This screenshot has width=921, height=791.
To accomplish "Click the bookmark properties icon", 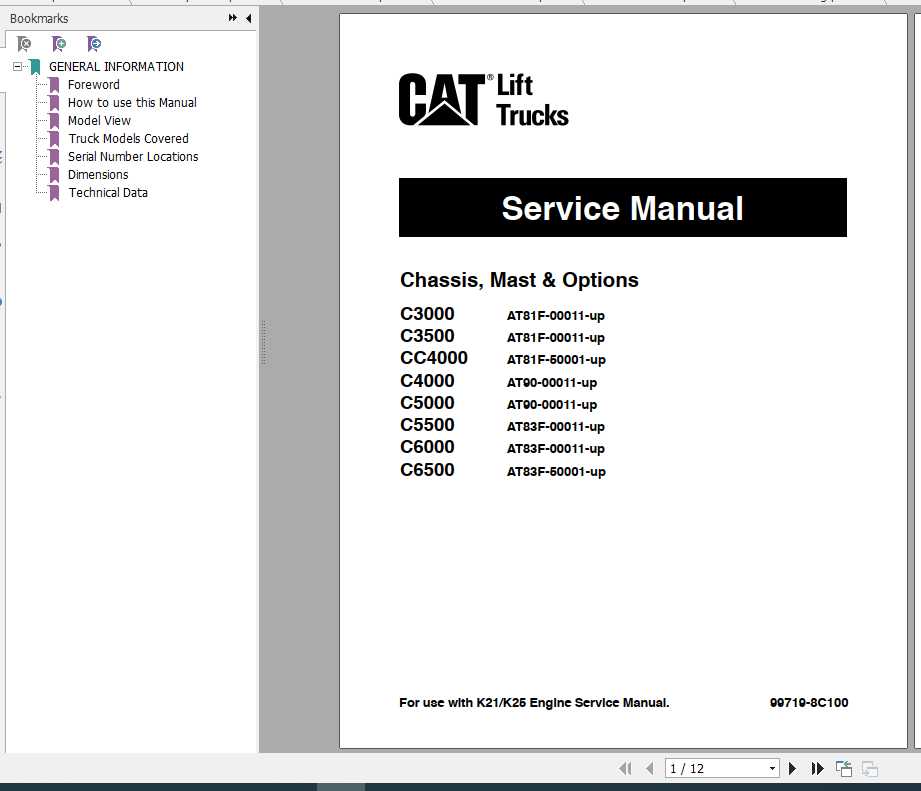I will click(93, 43).
